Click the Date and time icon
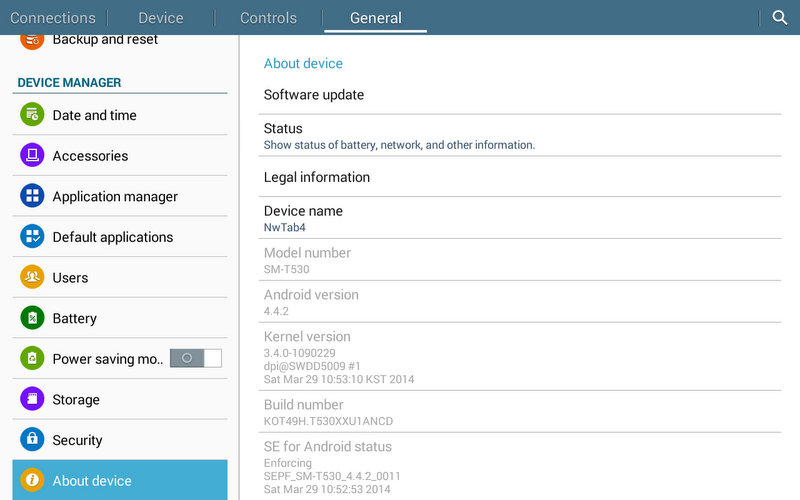 coord(32,115)
